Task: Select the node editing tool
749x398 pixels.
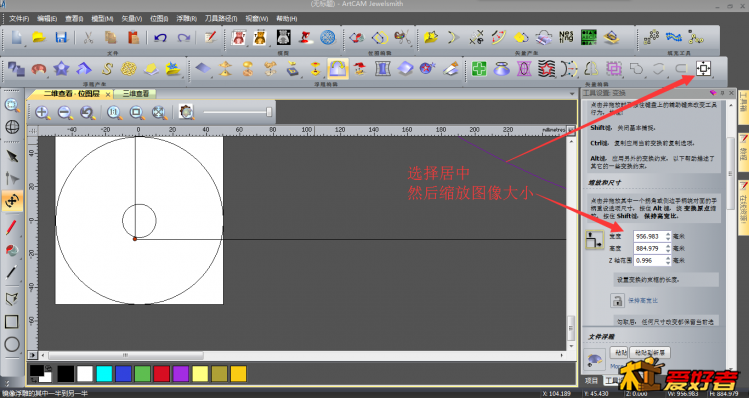Action: click(x=12, y=179)
